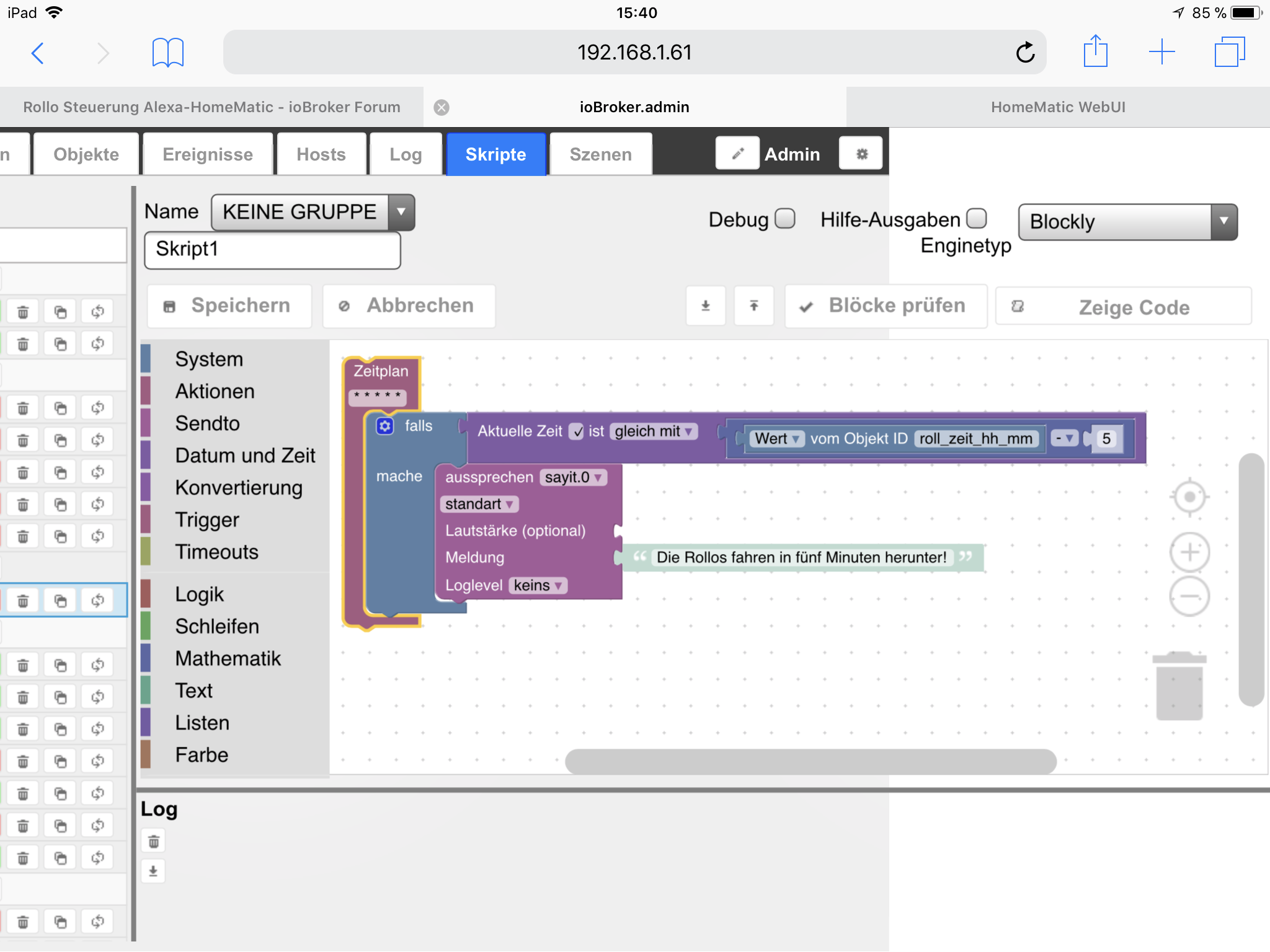This screenshot has width=1270, height=952.
Task: Click the Blockly zoom-in plus icon
Action: 1189,552
